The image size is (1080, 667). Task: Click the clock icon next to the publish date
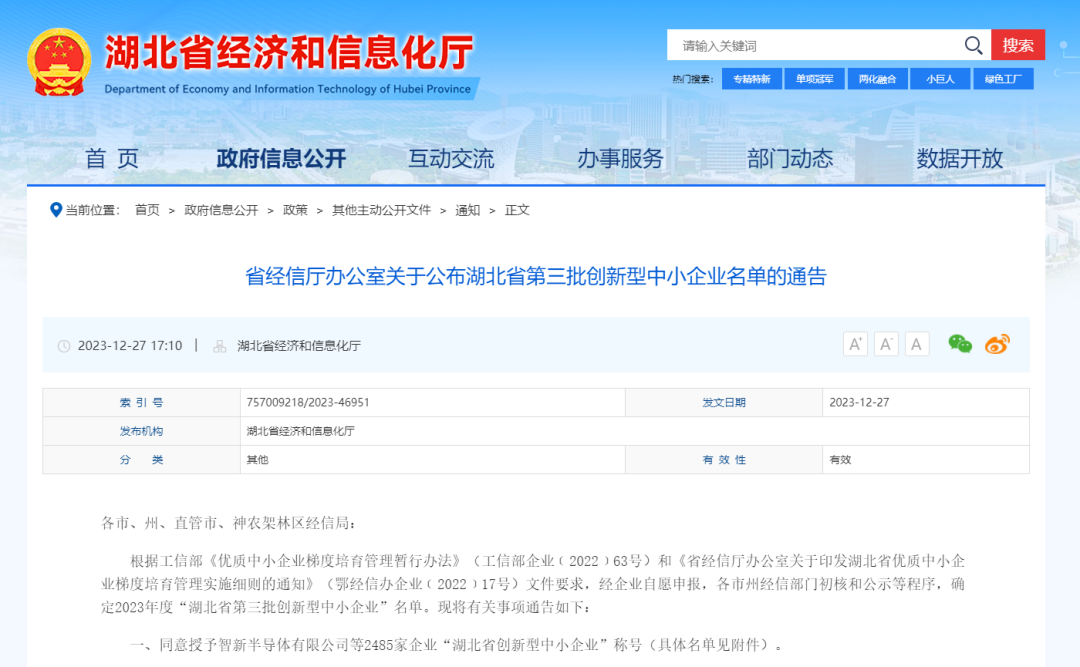pyautogui.click(x=63, y=343)
